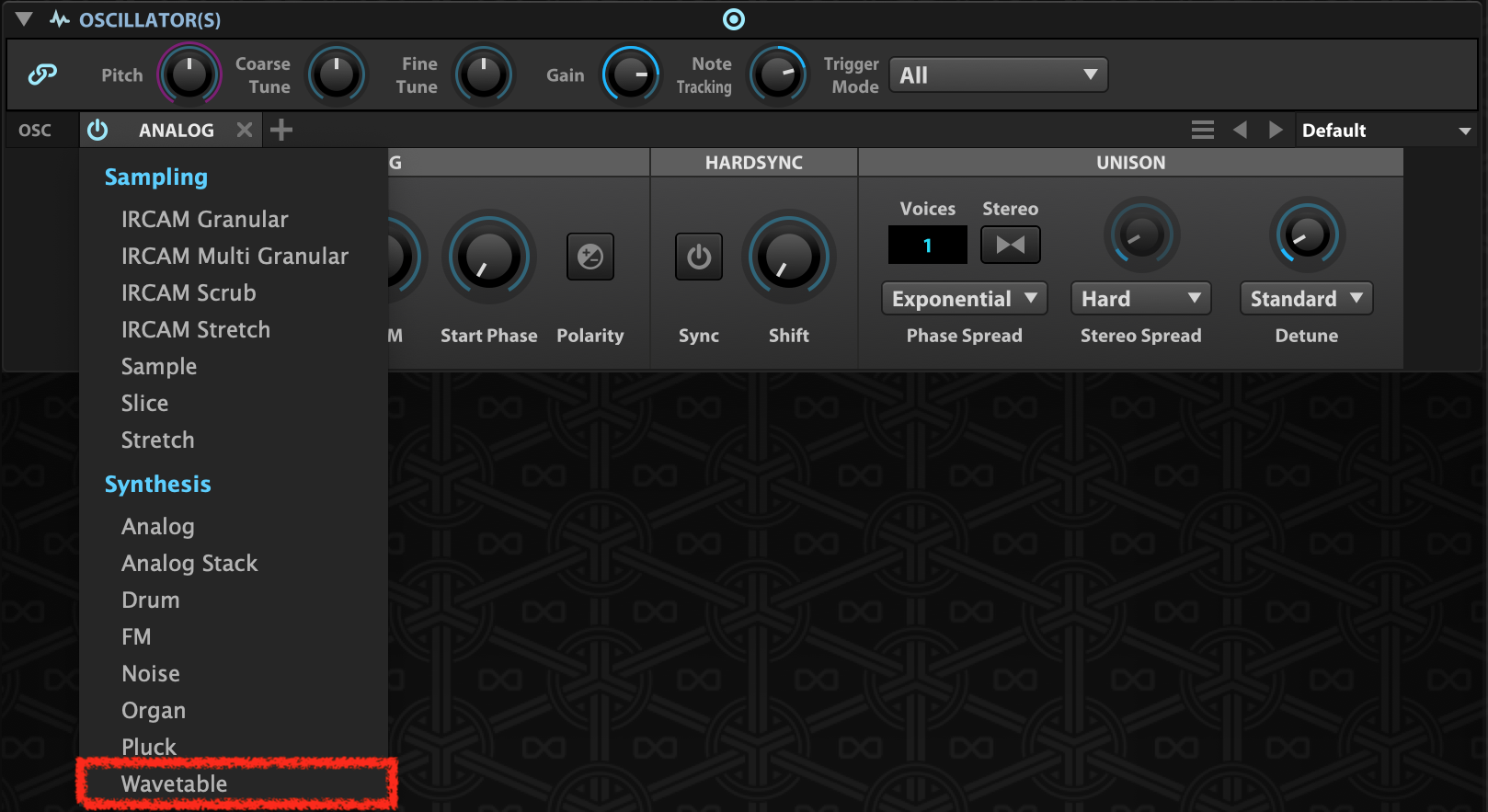Click the Unison Detune knob
Screen dimensions: 1488x812
coord(1307,235)
